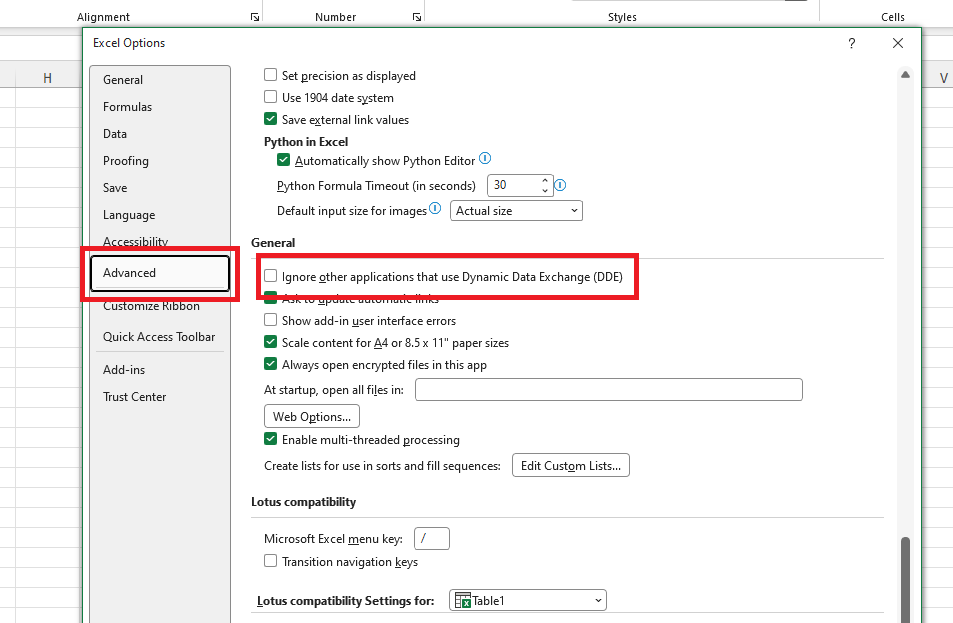Enable Set precision as displayed

[x=270, y=75]
